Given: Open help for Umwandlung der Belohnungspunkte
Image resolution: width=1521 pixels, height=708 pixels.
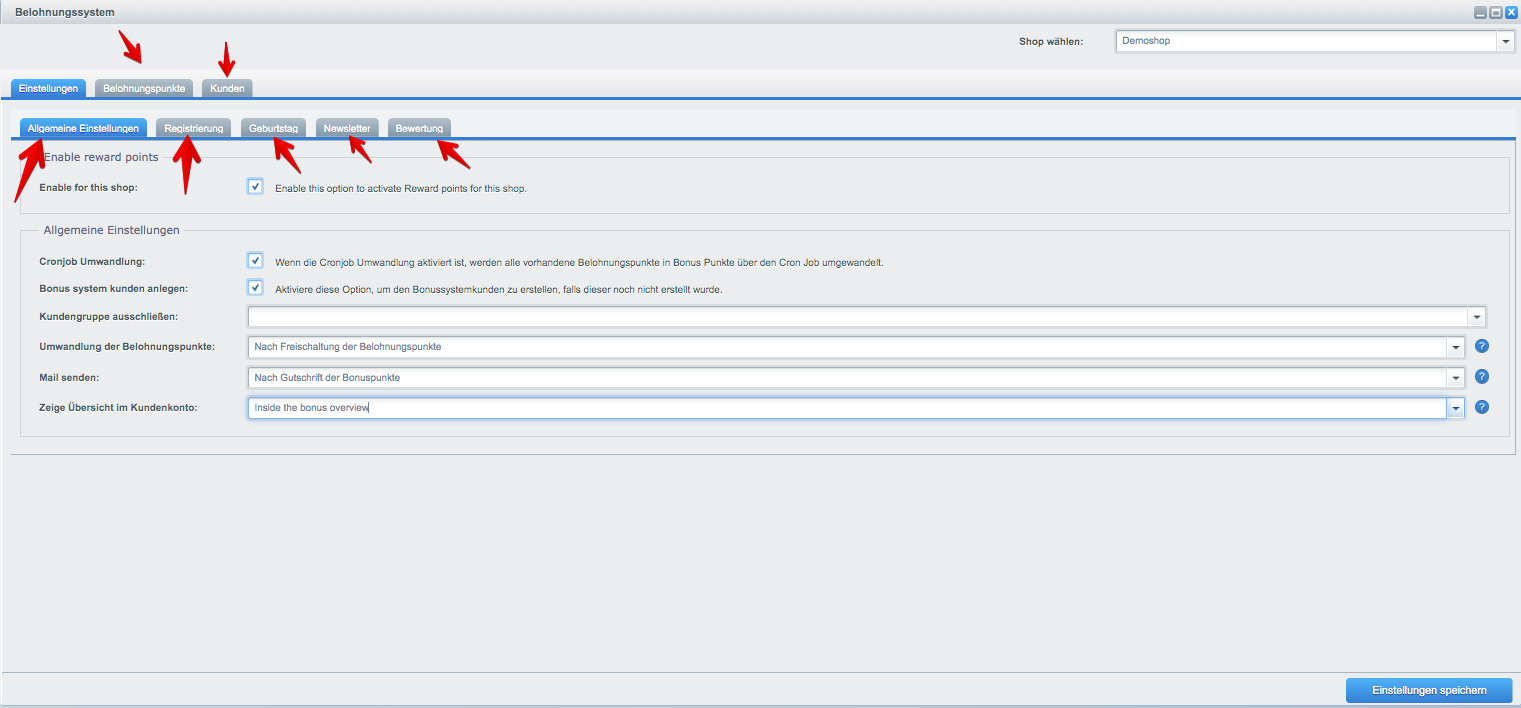Looking at the screenshot, I should point(1482,346).
